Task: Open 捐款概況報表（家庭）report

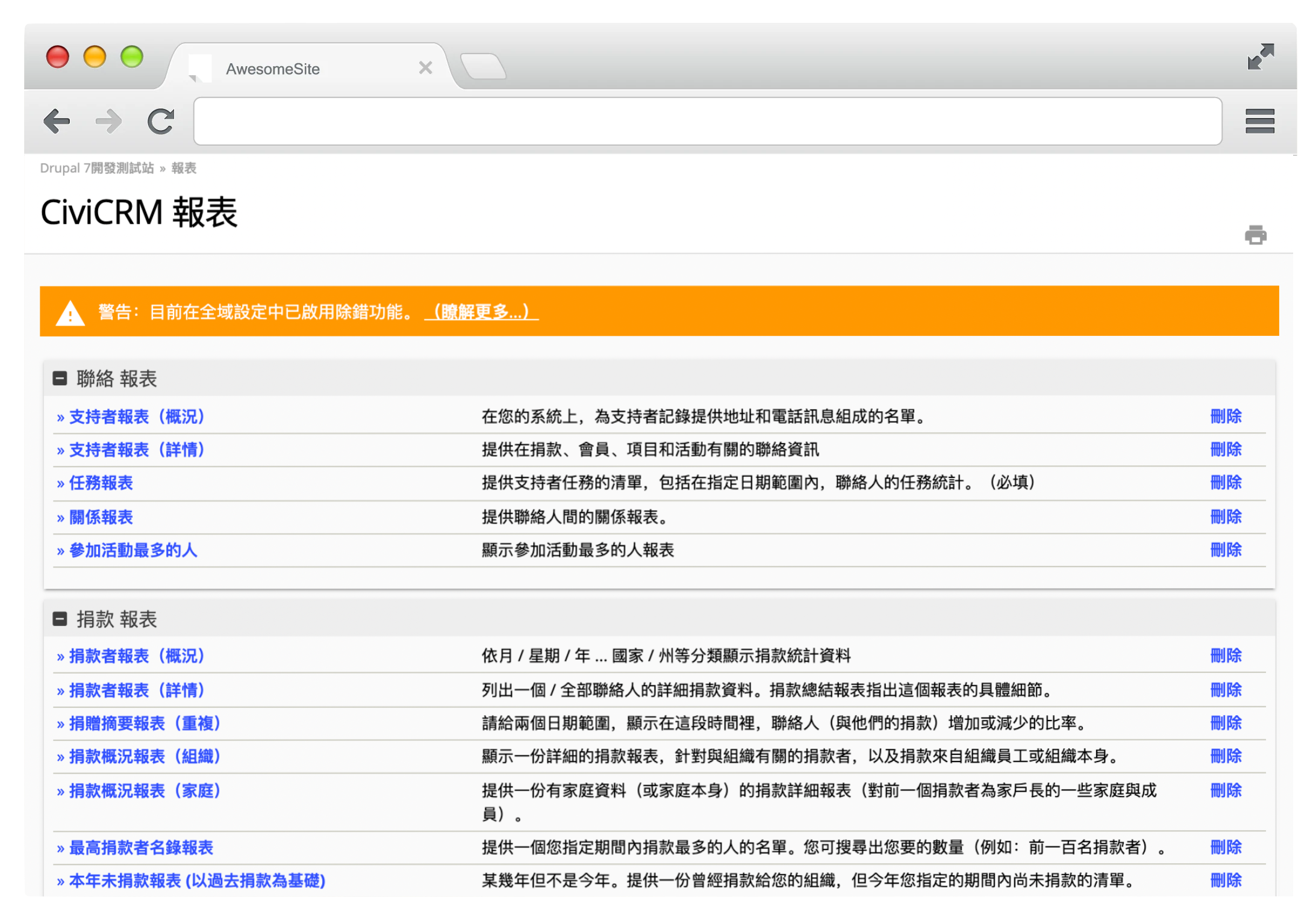Action: click(146, 790)
